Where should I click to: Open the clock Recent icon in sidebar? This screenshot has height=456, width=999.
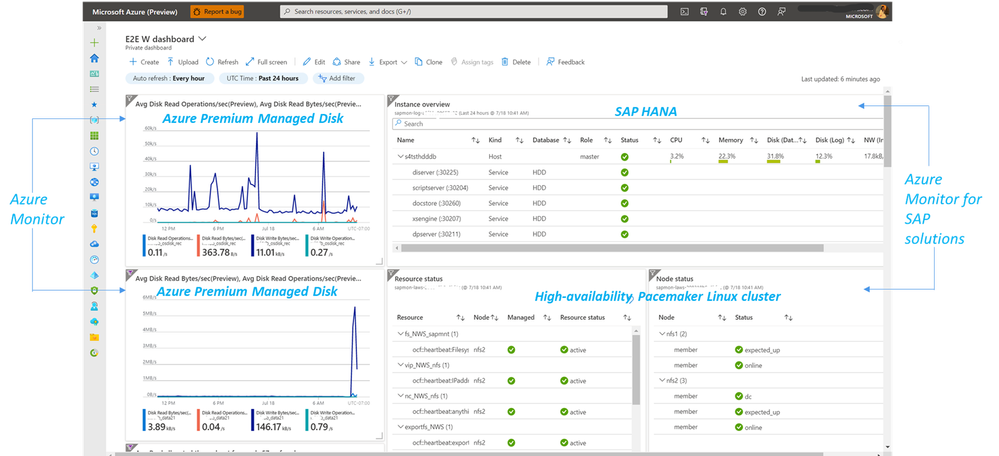(94, 151)
